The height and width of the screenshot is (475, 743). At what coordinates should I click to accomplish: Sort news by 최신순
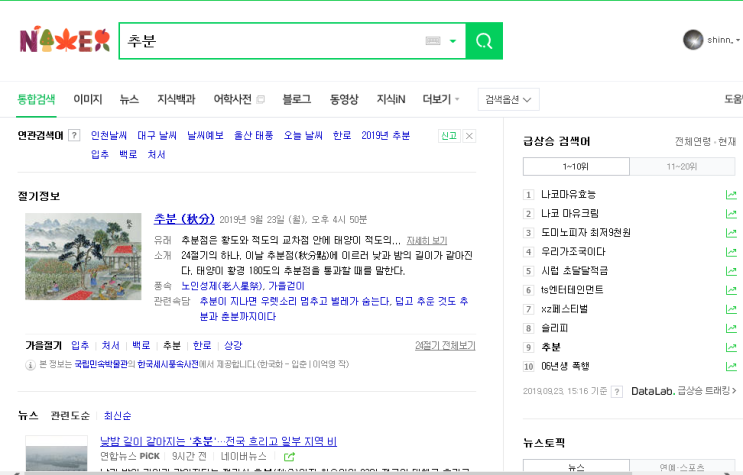click(118, 416)
